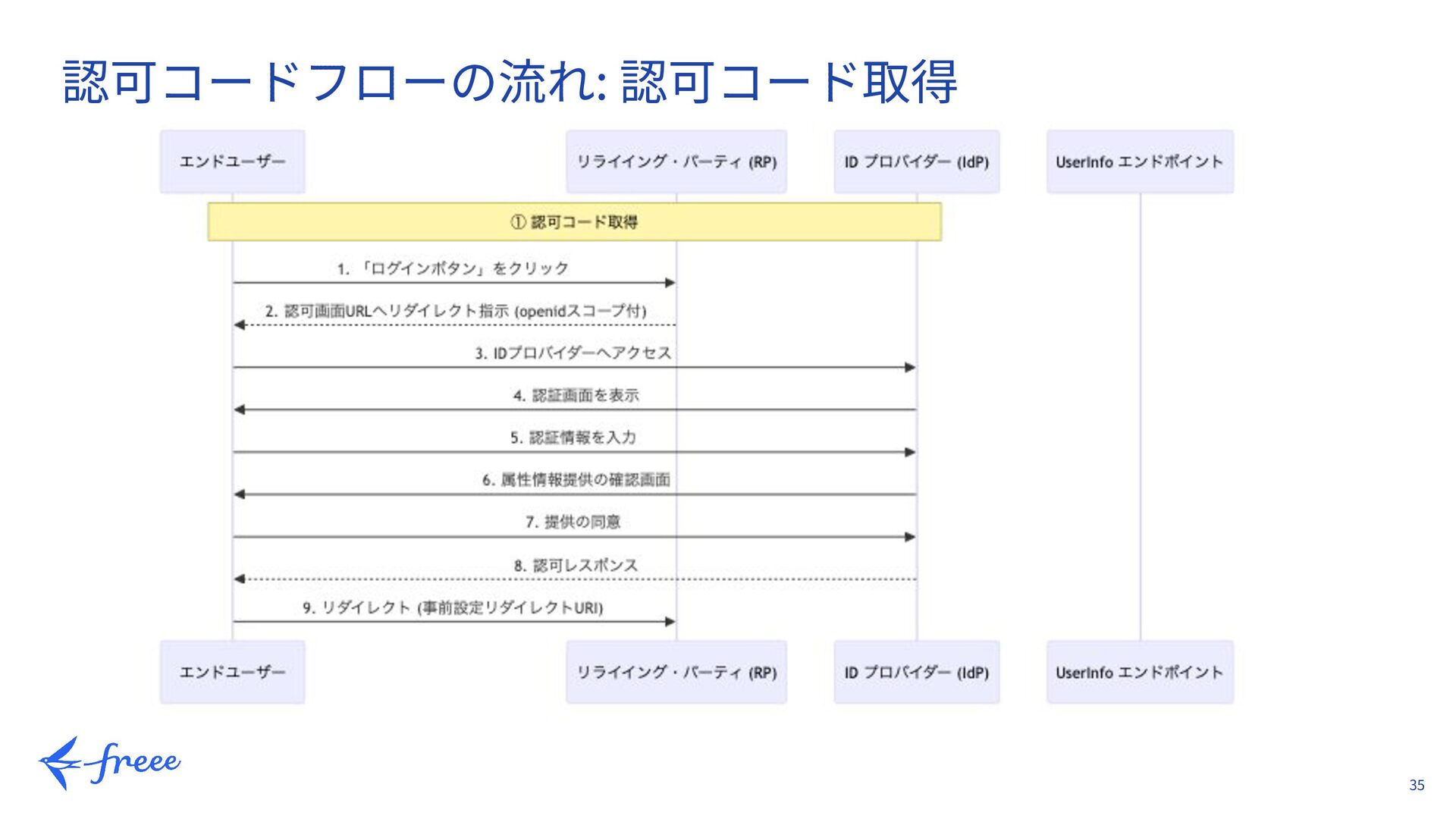Click step 1 ログインボタンをクリック label
This screenshot has width=1456, height=819.
point(453,268)
